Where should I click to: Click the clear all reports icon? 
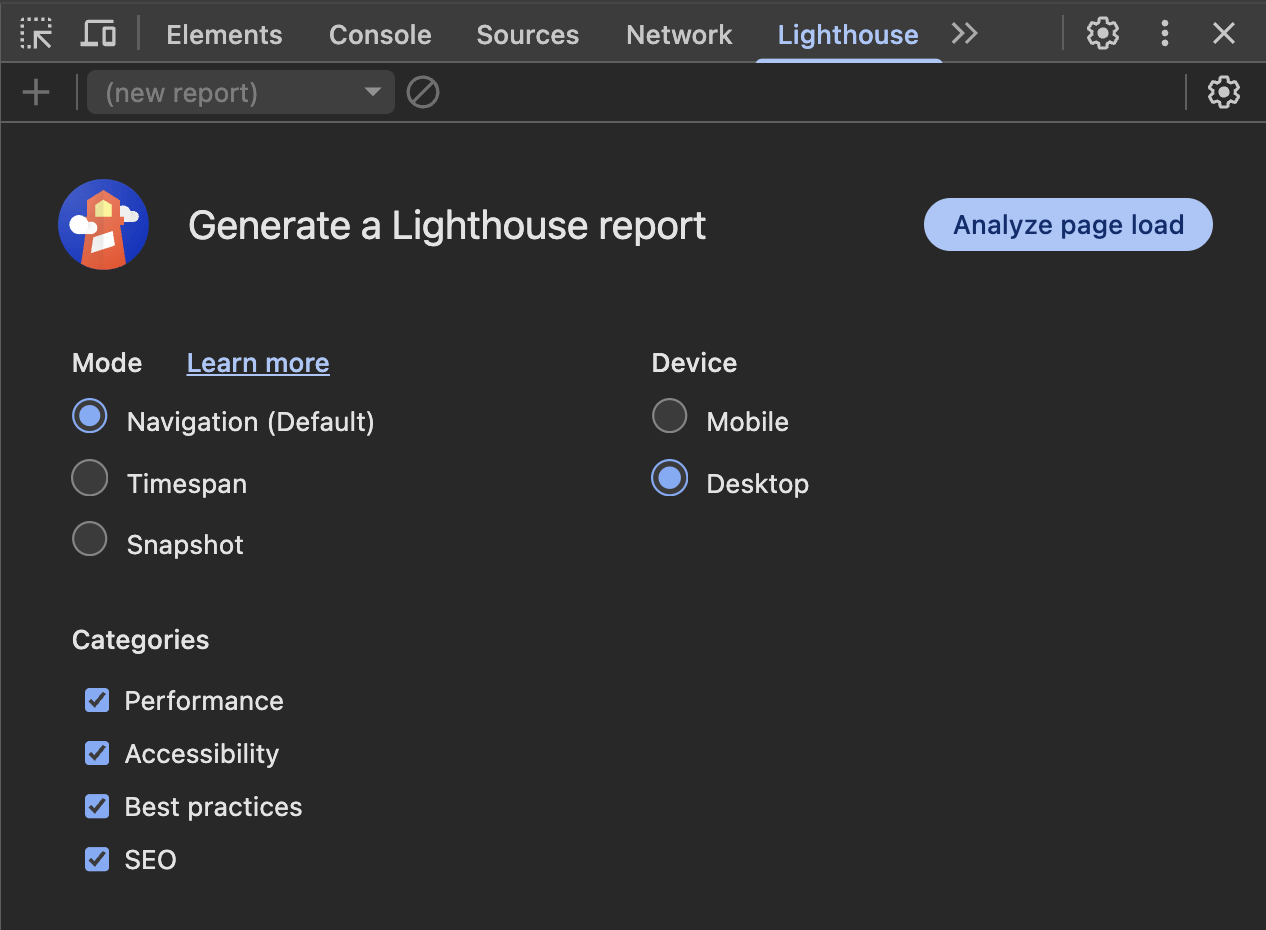pos(423,93)
